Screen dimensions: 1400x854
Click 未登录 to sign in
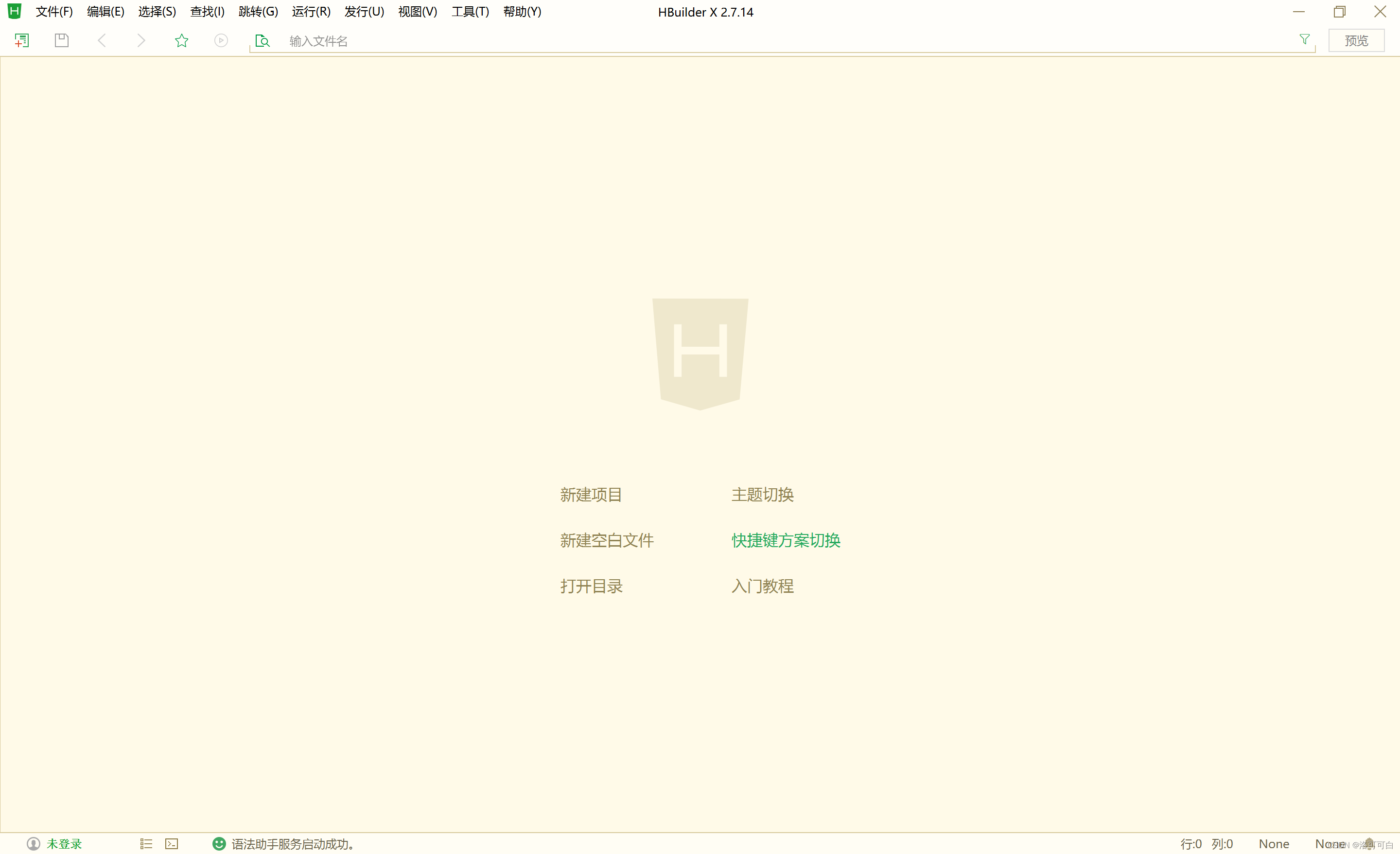(x=63, y=844)
